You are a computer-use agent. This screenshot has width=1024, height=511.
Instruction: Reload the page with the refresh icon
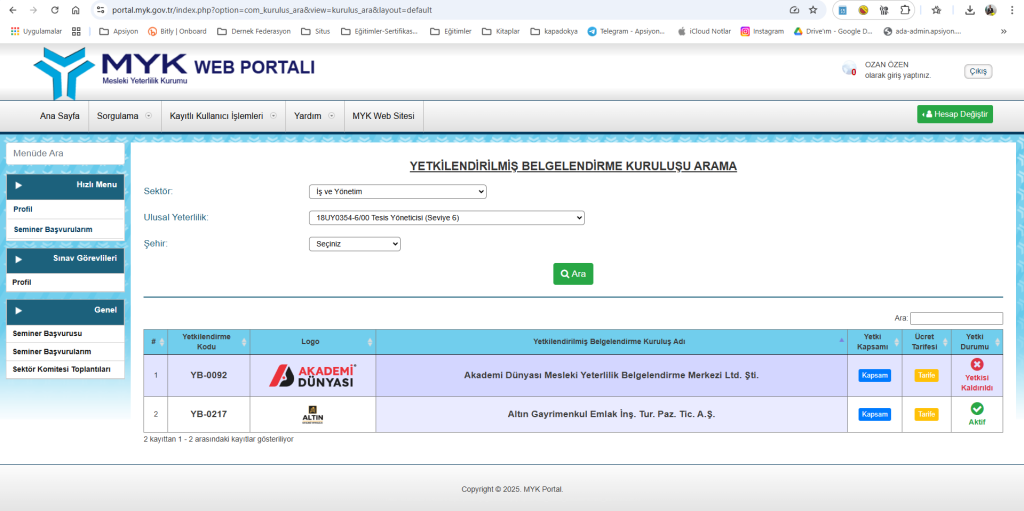pos(55,10)
